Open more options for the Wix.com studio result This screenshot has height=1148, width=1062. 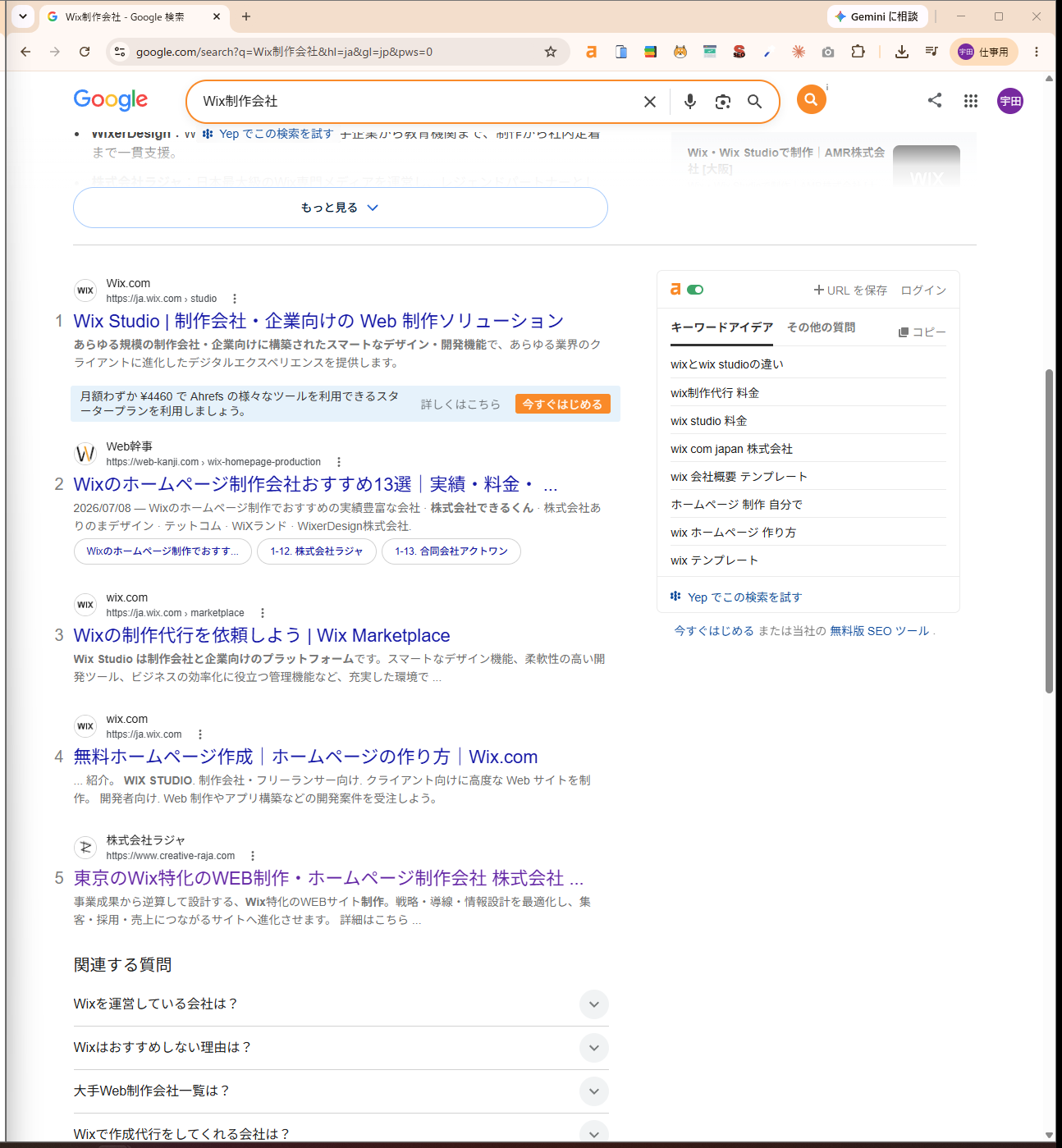pyautogui.click(x=235, y=299)
